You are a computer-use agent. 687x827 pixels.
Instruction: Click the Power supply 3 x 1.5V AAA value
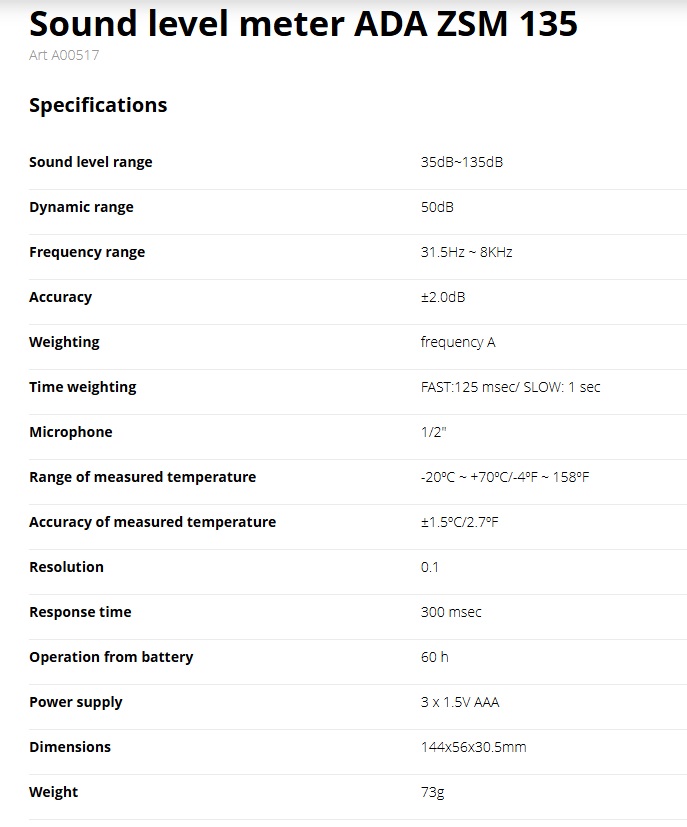coord(460,702)
